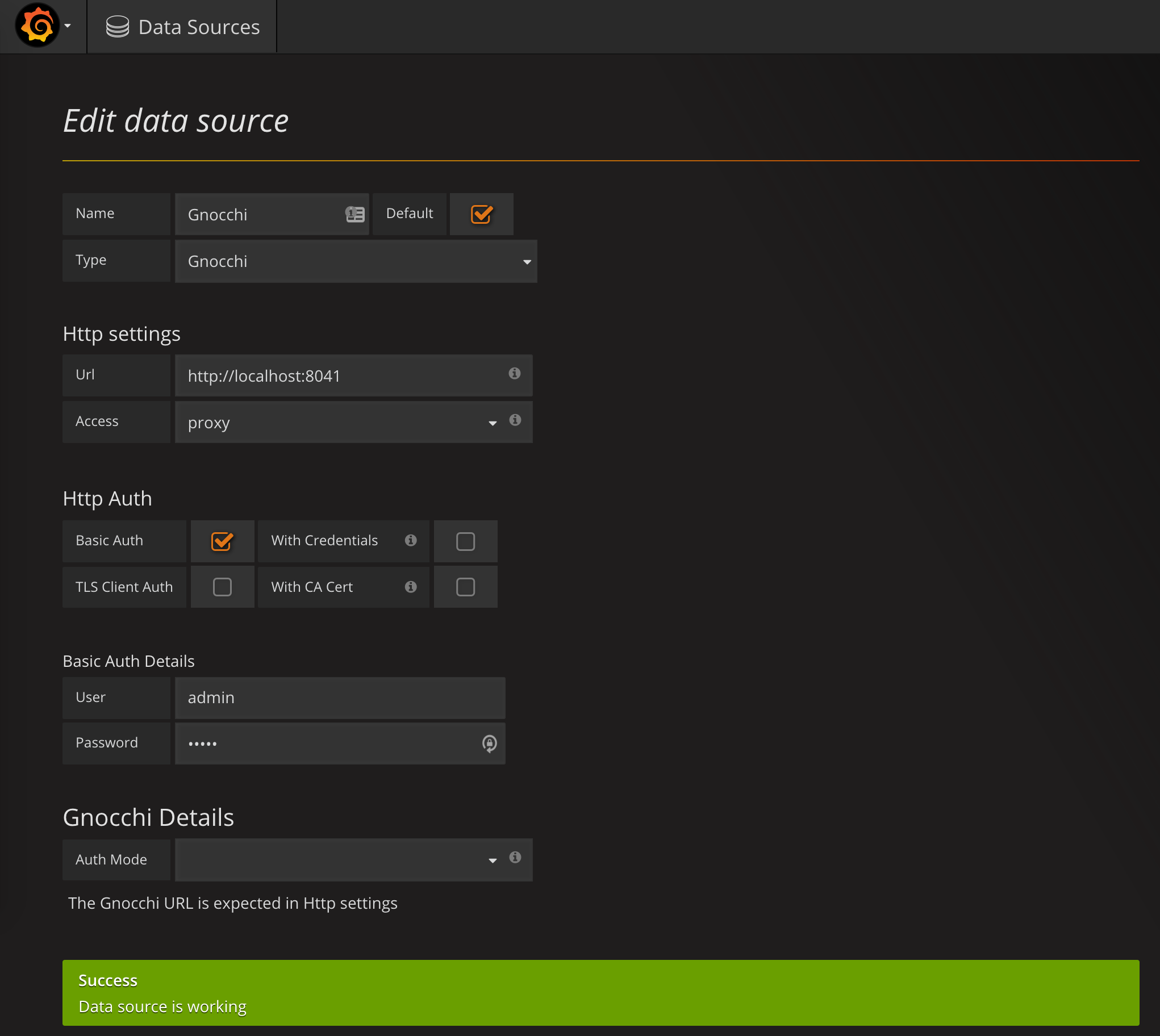Screen dimensions: 1160x1036
Task: Click the Access info icon
Action: coord(515,420)
